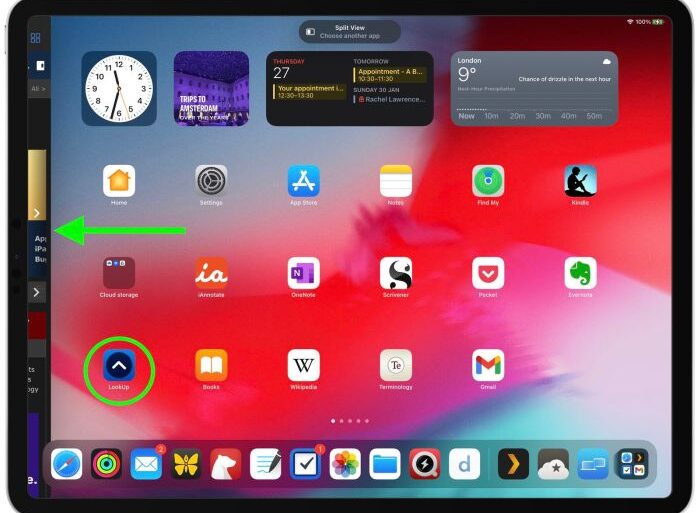The width and height of the screenshot is (700, 513).
Task: Tap the Wi-Fi icon in status bar
Action: pyautogui.click(x=630, y=22)
